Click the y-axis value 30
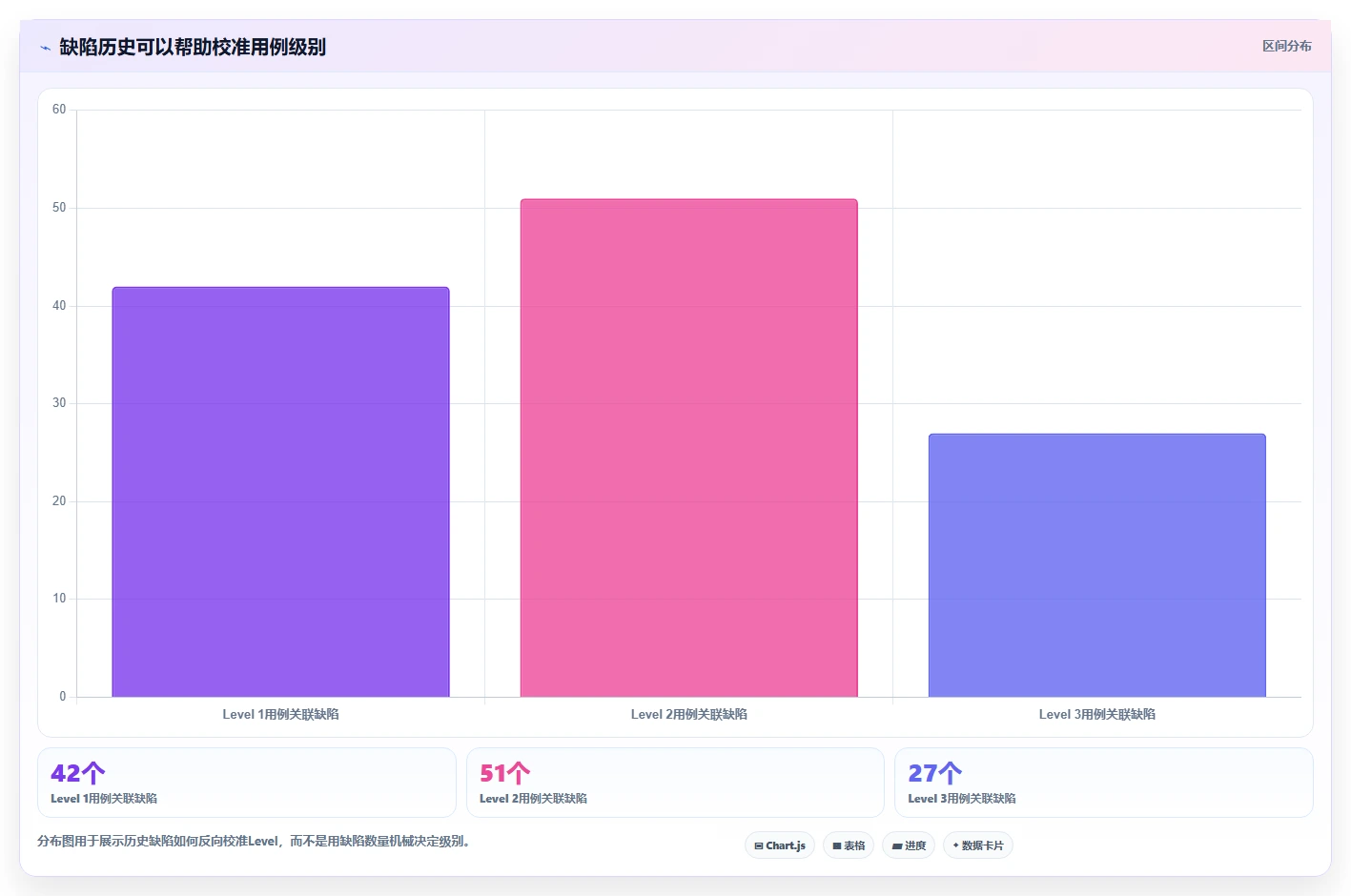1351x896 pixels. (59, 403)
